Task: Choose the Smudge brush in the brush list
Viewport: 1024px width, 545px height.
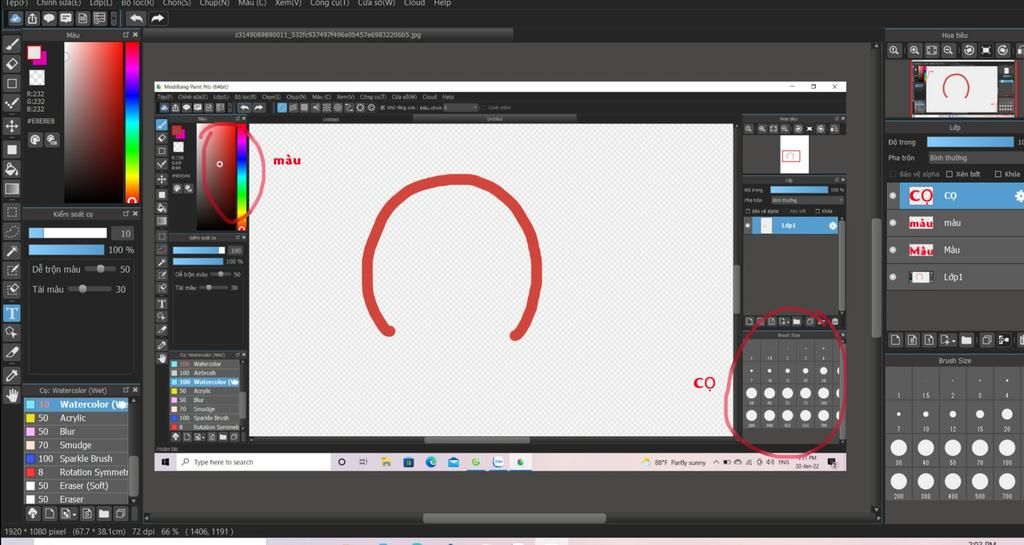Action: [x=76, y=445]
